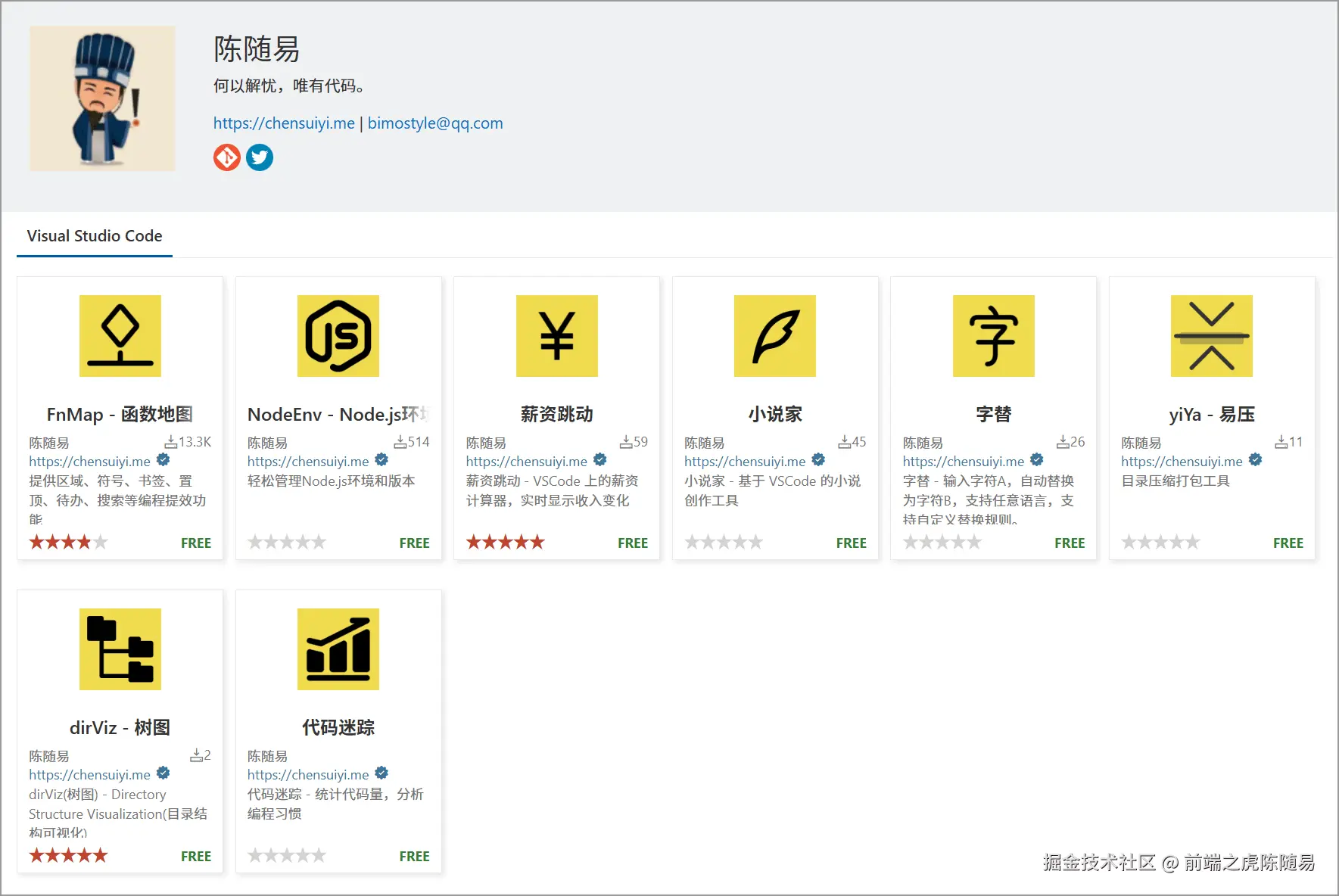This screenshot has height=896, width=1339.
Task: Click the download icon showing 514 installs
Action: tap(400, 442)
